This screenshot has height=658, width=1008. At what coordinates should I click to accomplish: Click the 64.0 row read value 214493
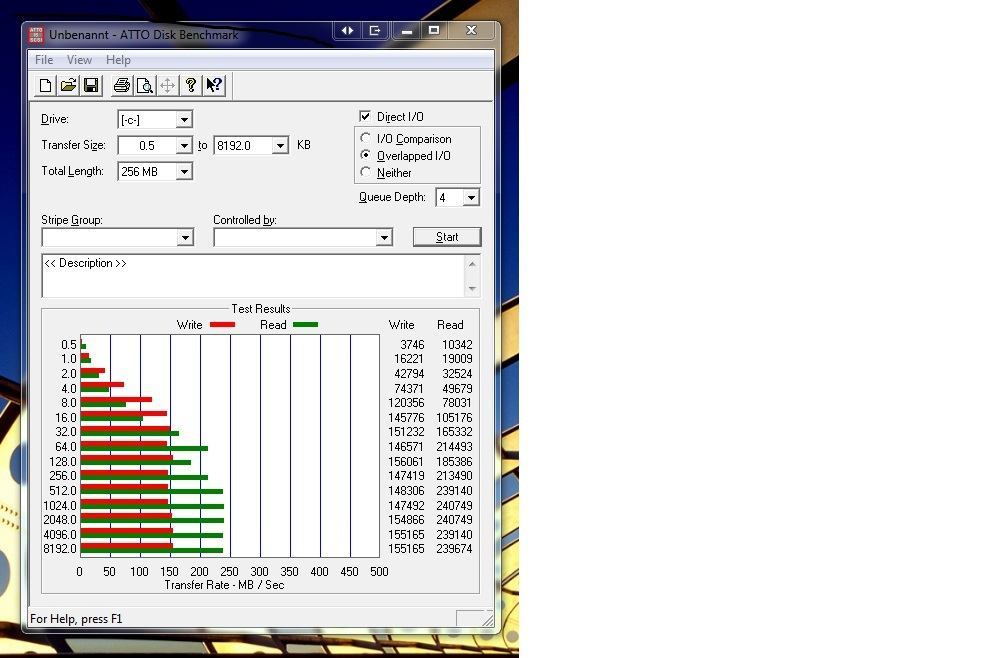click(x=454, y=447)
